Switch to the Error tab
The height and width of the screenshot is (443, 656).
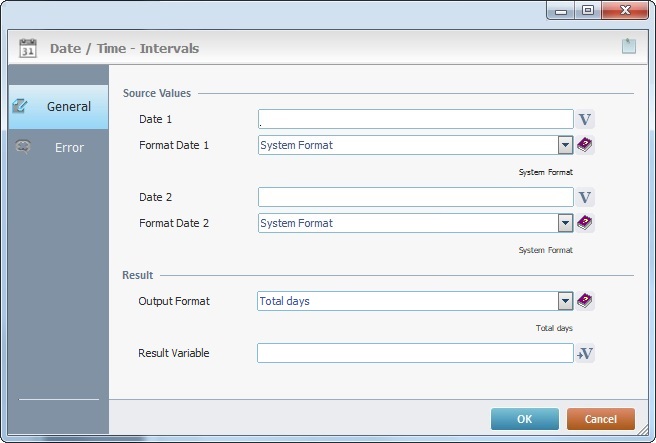click(x=58, y=147)
